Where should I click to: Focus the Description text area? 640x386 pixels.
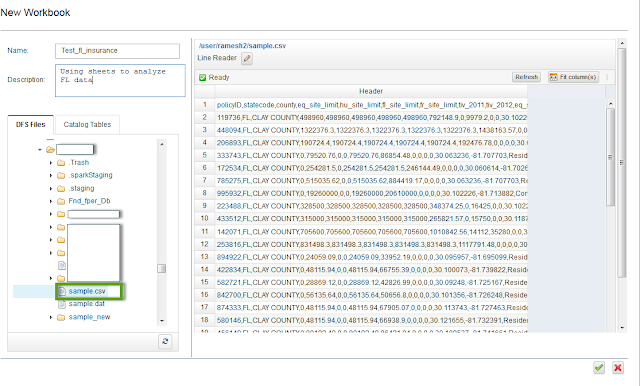(120, 80)
